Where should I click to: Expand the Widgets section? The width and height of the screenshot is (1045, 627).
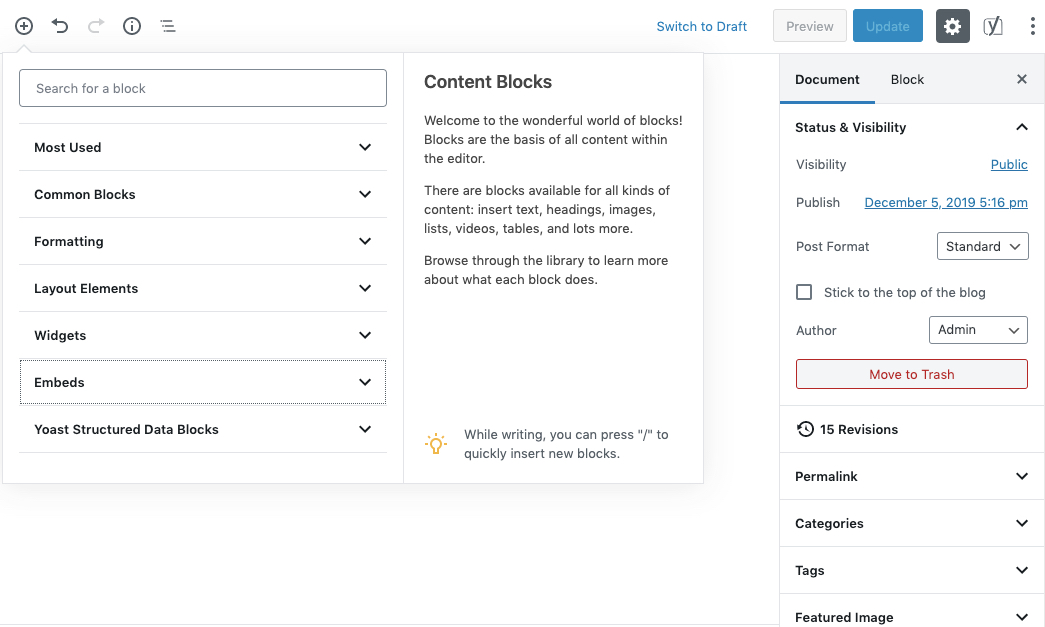pos(203,335)
